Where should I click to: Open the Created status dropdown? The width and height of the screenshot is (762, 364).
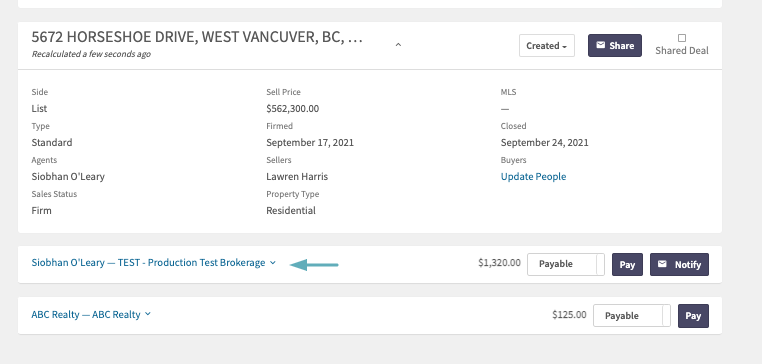click(x=547, y=46)
